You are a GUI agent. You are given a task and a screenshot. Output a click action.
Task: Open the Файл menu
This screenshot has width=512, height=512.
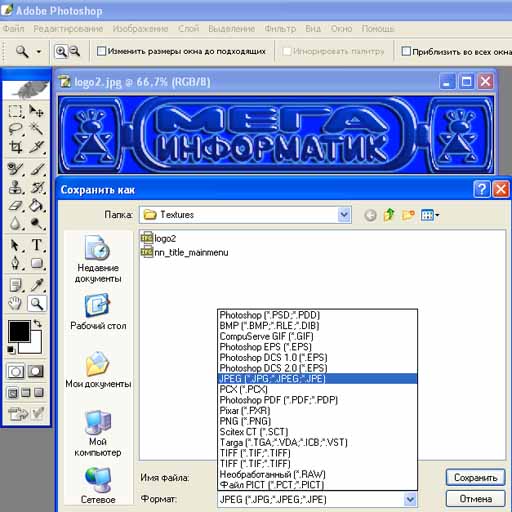point(13,29)
